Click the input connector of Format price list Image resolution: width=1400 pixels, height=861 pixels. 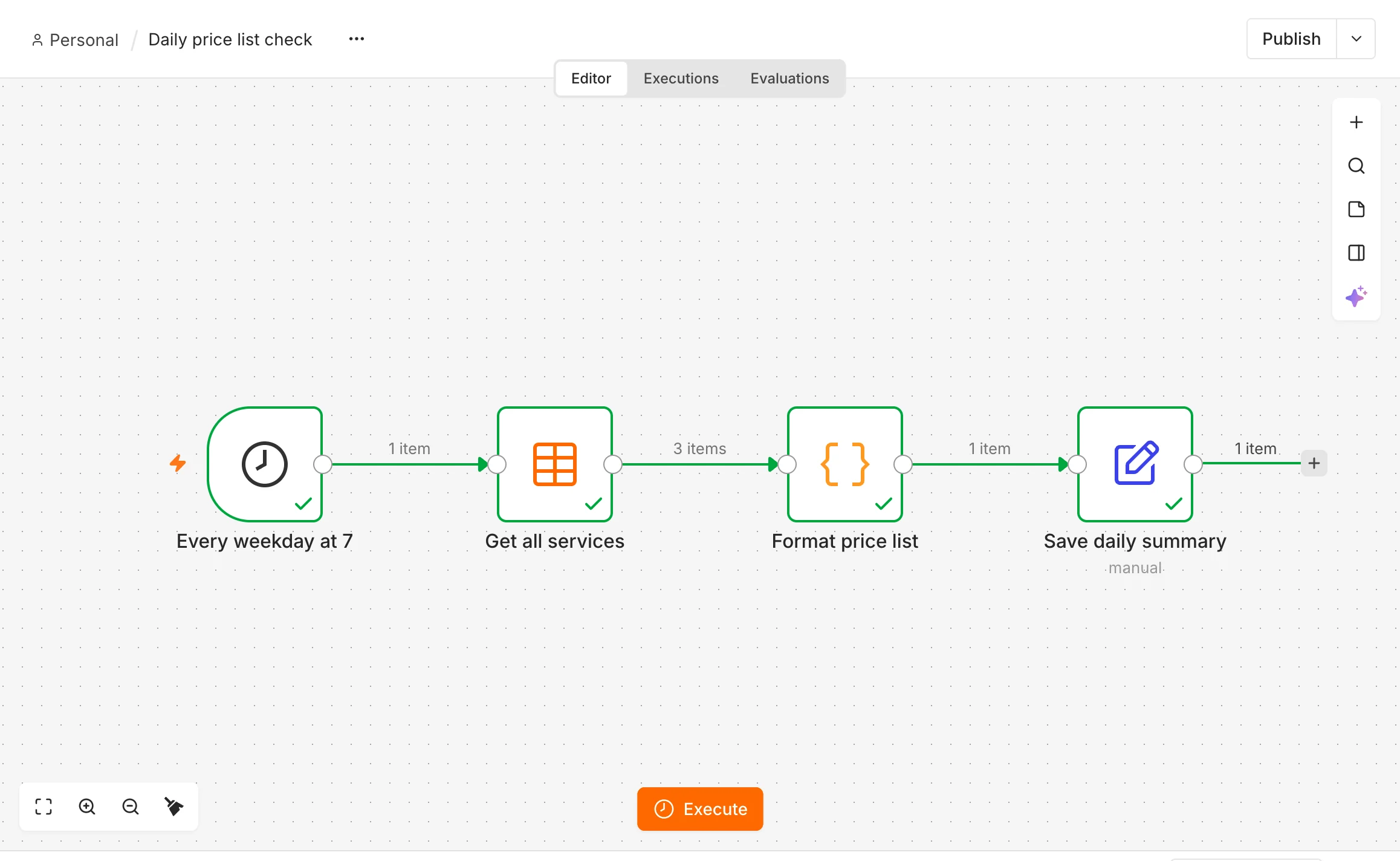pos(787,464)
